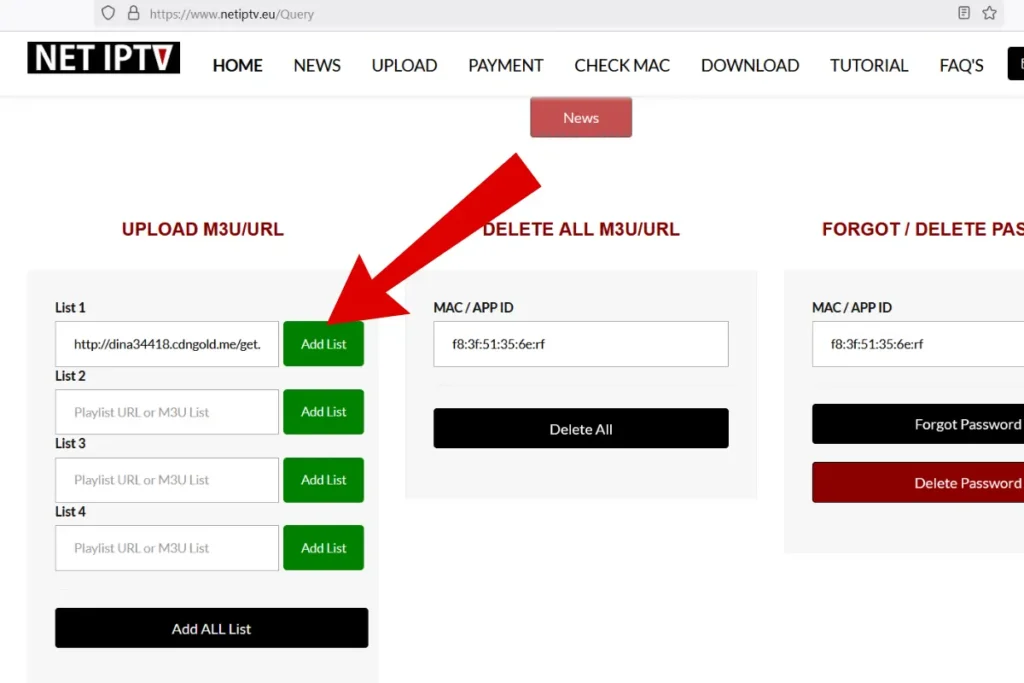Navigate to CHECK MAC page

pos(622,66)
